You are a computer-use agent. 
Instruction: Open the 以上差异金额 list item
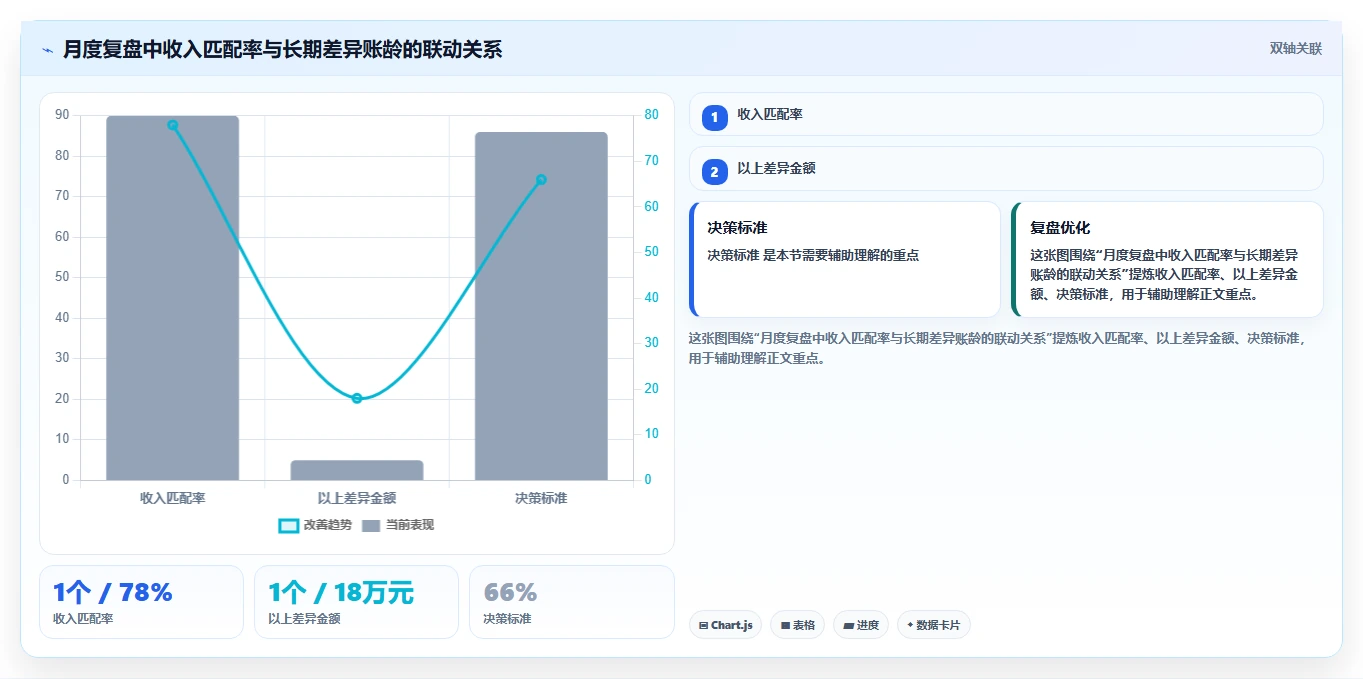click(x=1006, y=168)
